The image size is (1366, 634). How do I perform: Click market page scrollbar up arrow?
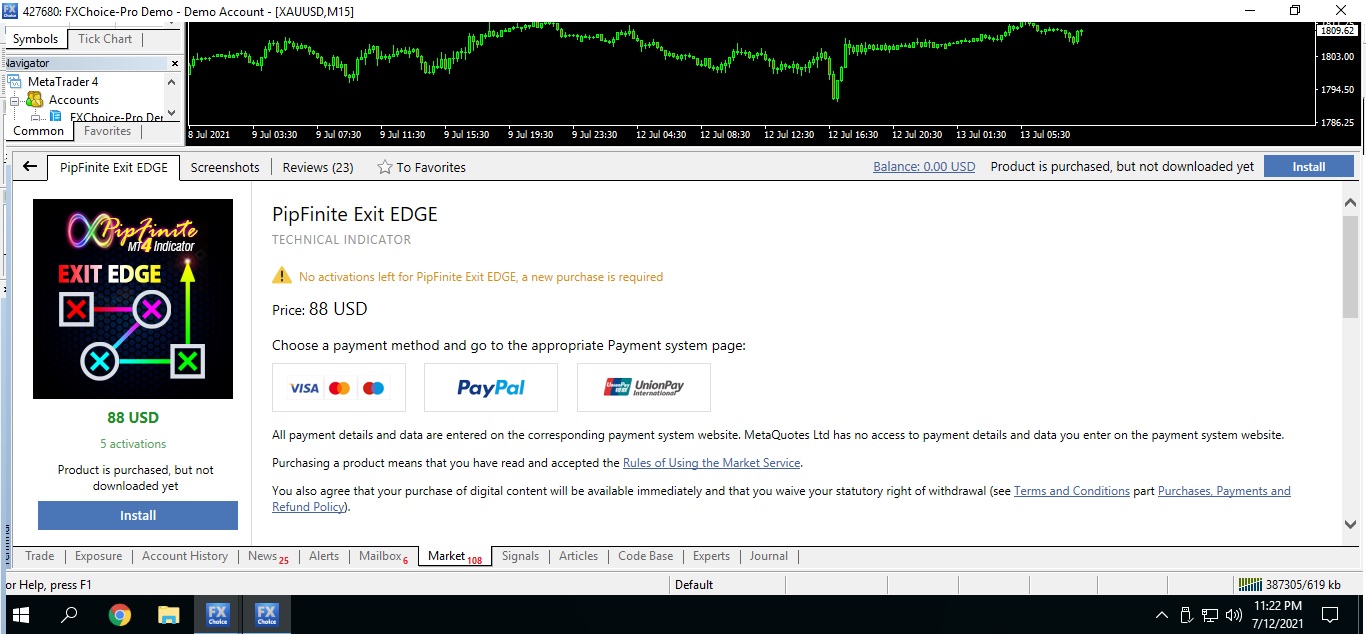(x=1350, y=202)
